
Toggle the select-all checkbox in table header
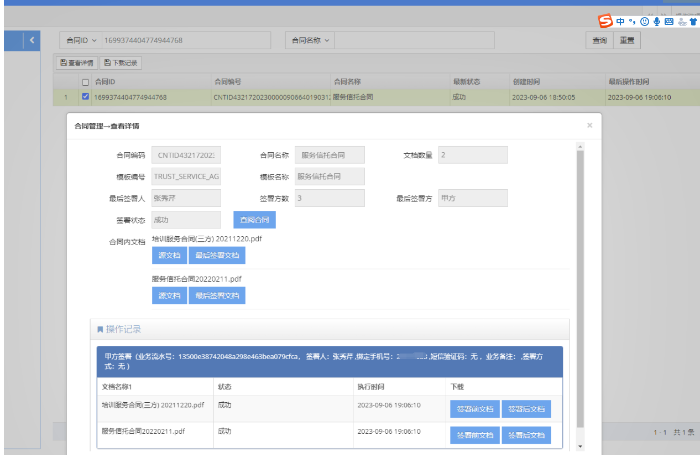[x=86, y=82]
